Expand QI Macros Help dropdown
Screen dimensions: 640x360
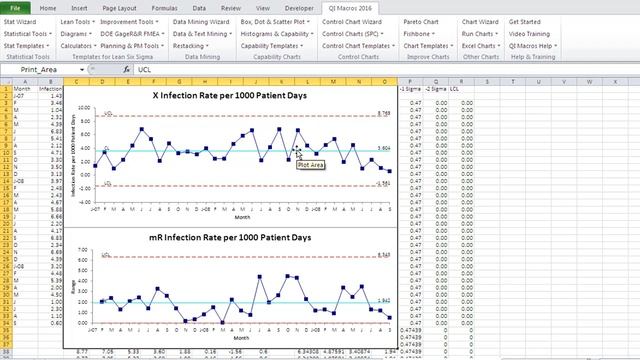(x=533, y=46)
